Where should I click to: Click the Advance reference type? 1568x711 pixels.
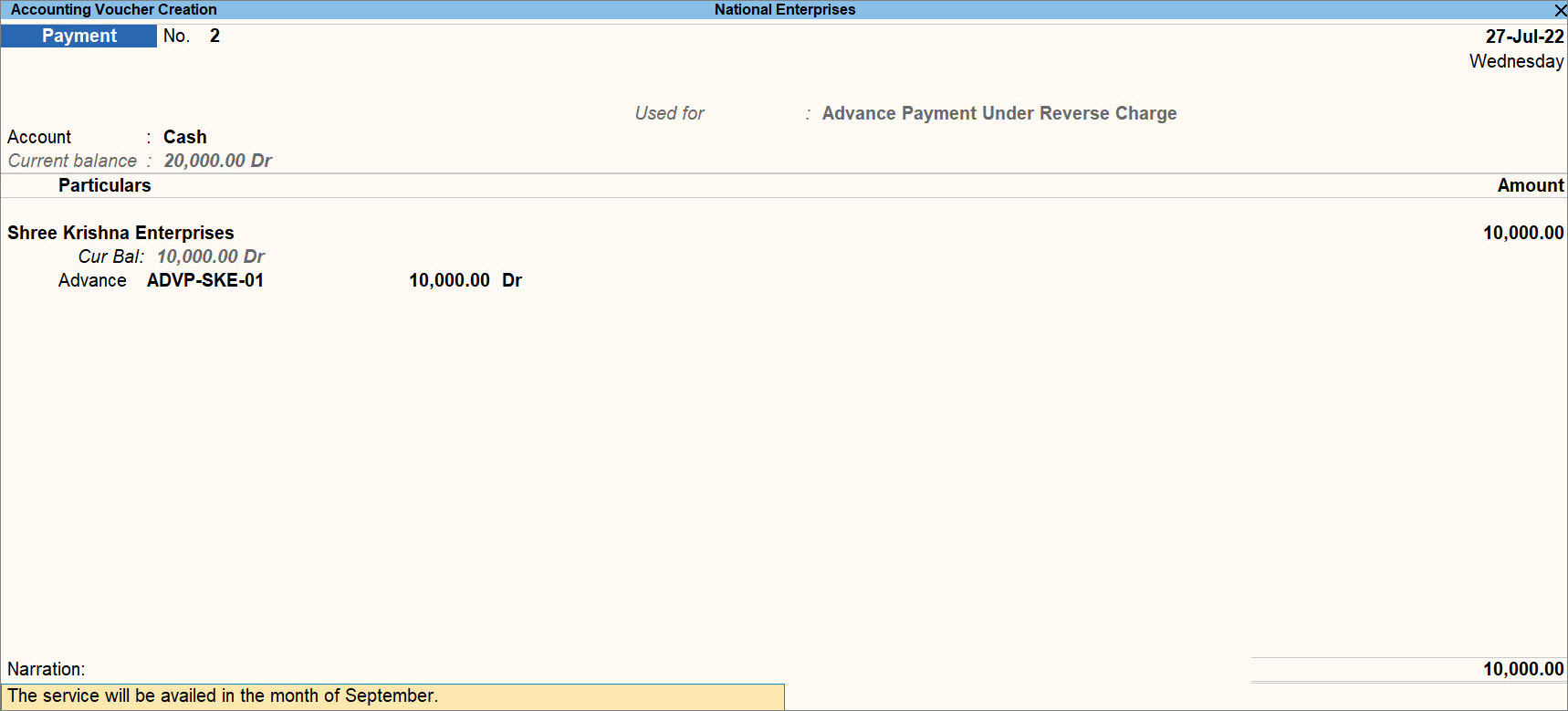click(92, 280)
